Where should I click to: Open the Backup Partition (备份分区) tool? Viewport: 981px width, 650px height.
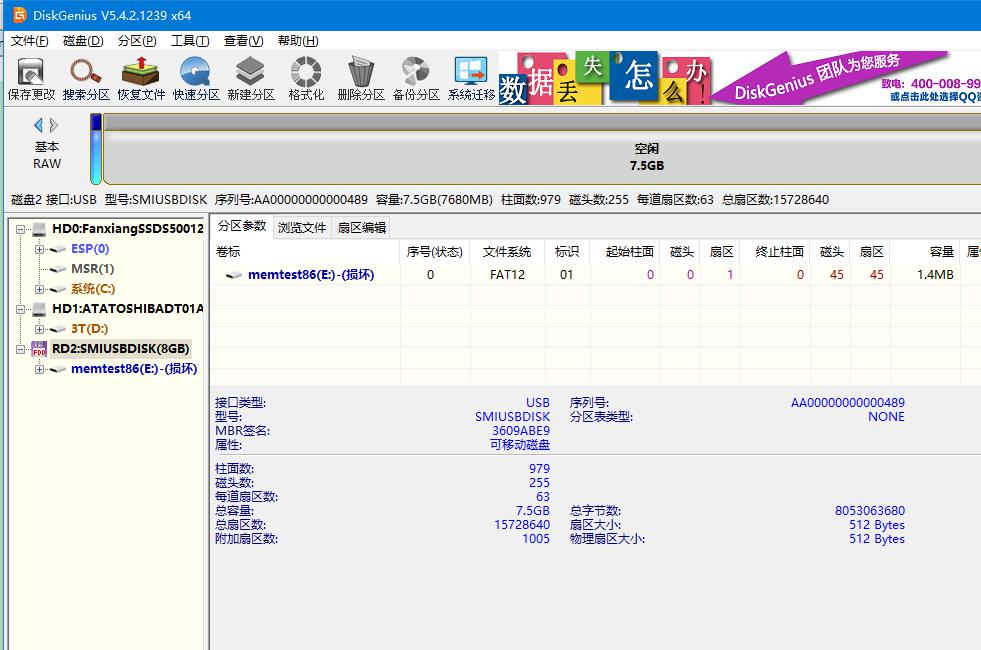416,79
